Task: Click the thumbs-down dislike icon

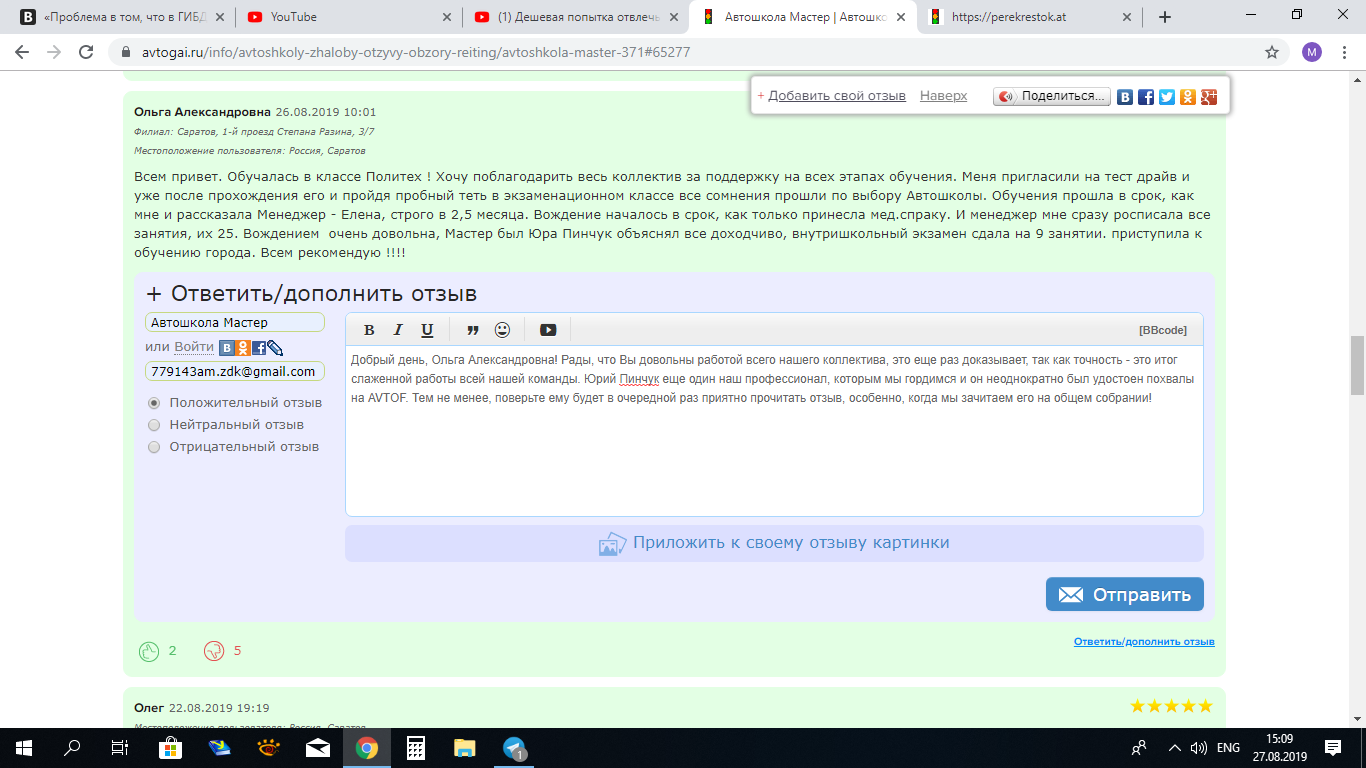Action: click(x=213, y=651)
